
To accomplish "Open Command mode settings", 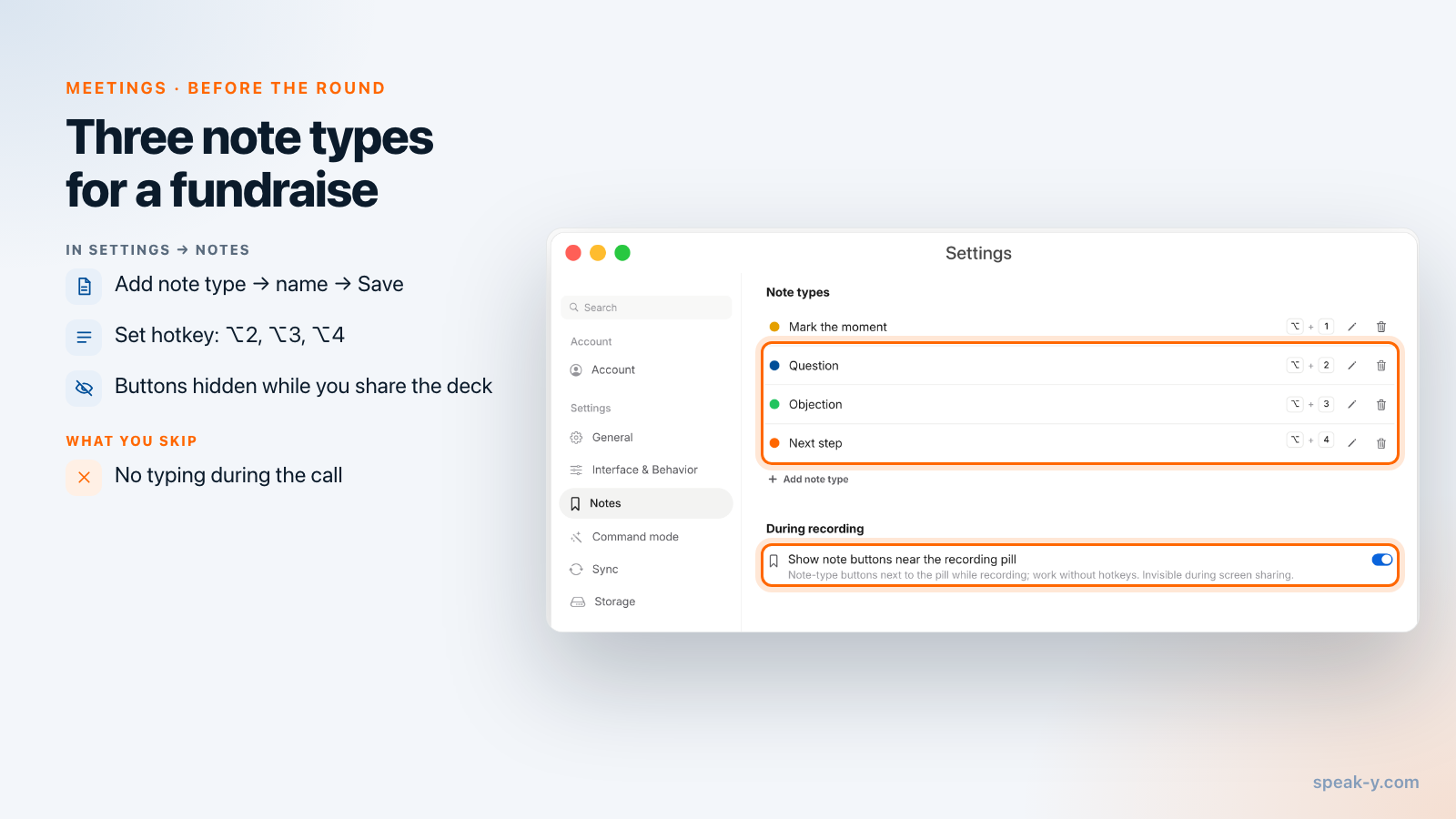I will point(646,537).
